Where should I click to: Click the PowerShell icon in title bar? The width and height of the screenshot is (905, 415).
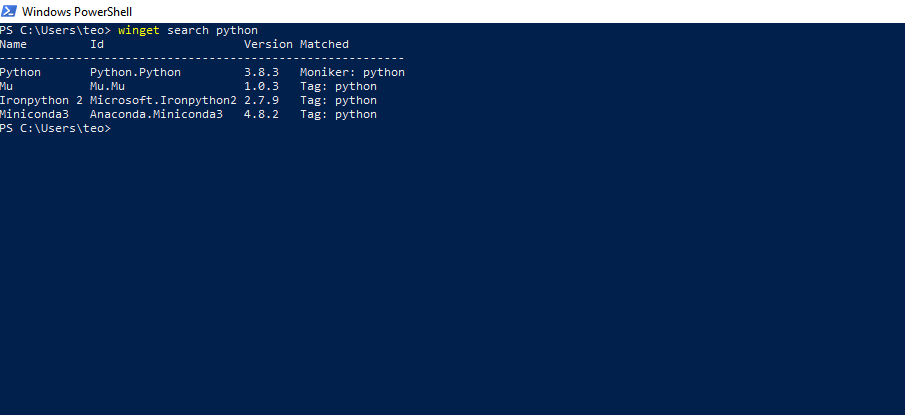pos(9,11)
